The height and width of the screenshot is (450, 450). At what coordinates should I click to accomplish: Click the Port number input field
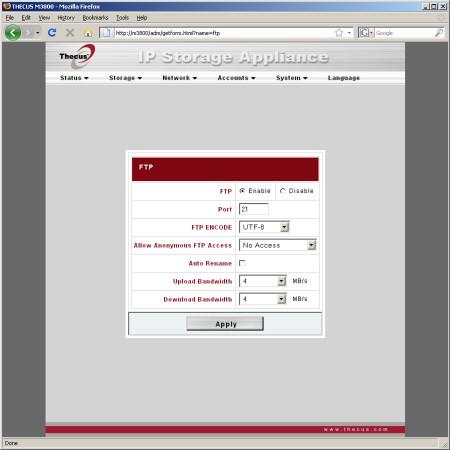click(x=254, y=209)
